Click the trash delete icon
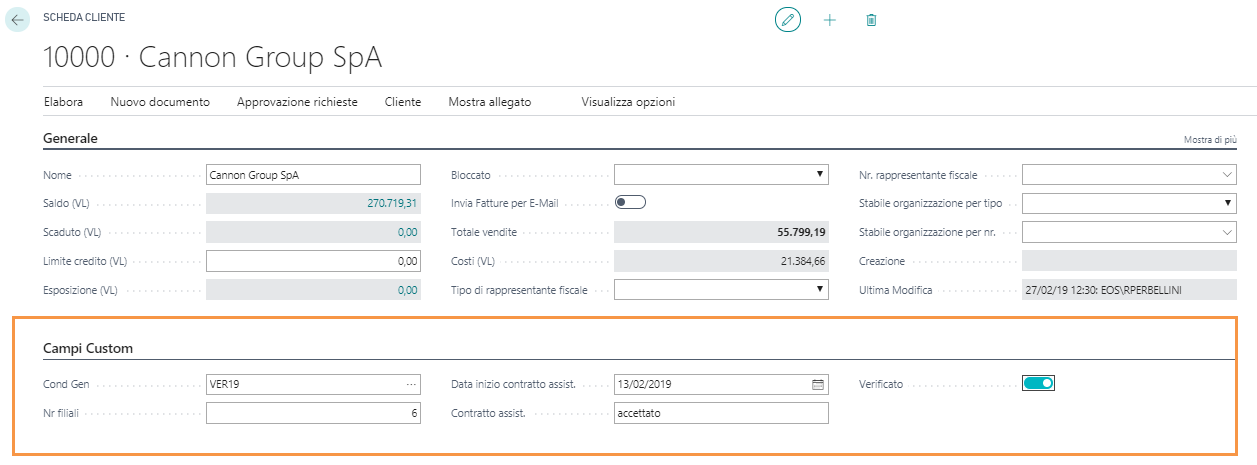The image size is (1257, 465). tap(871, 20)
